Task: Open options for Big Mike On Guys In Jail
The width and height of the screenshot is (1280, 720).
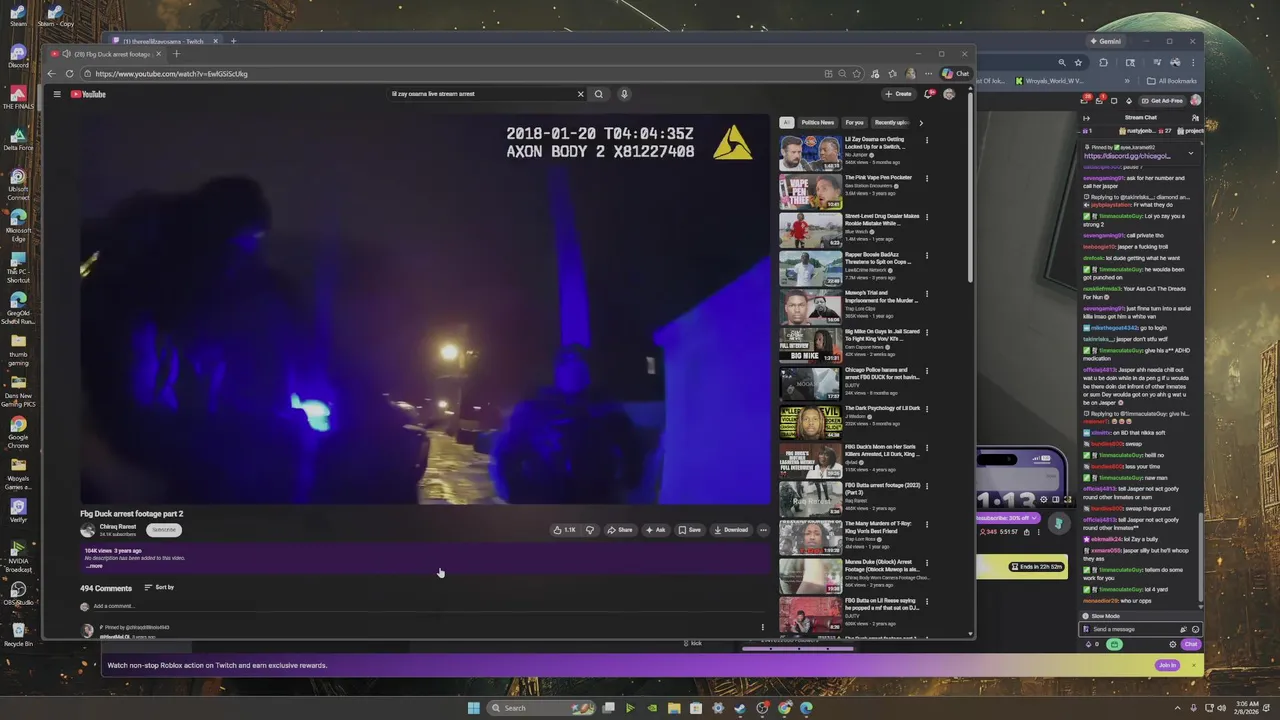Action: pos(927,333)
